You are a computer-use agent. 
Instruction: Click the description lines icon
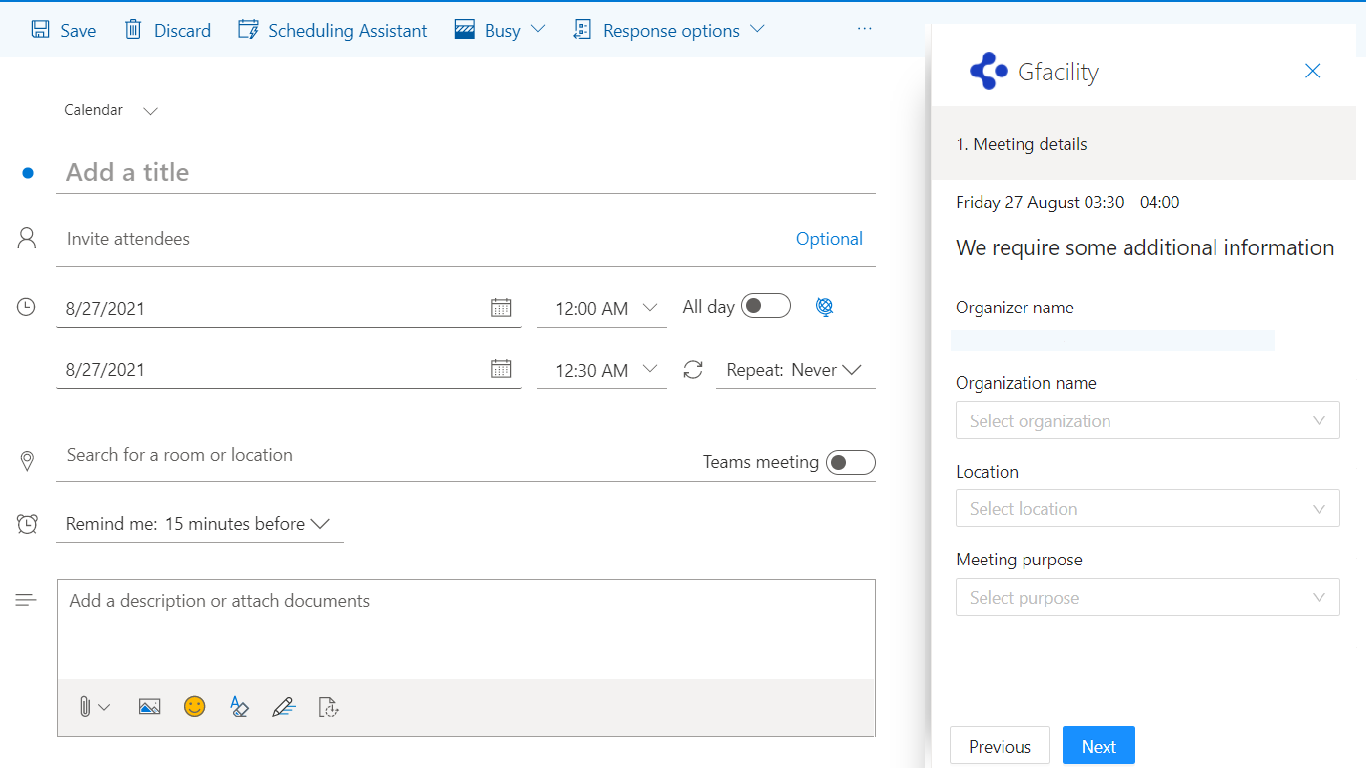(26, 600)
